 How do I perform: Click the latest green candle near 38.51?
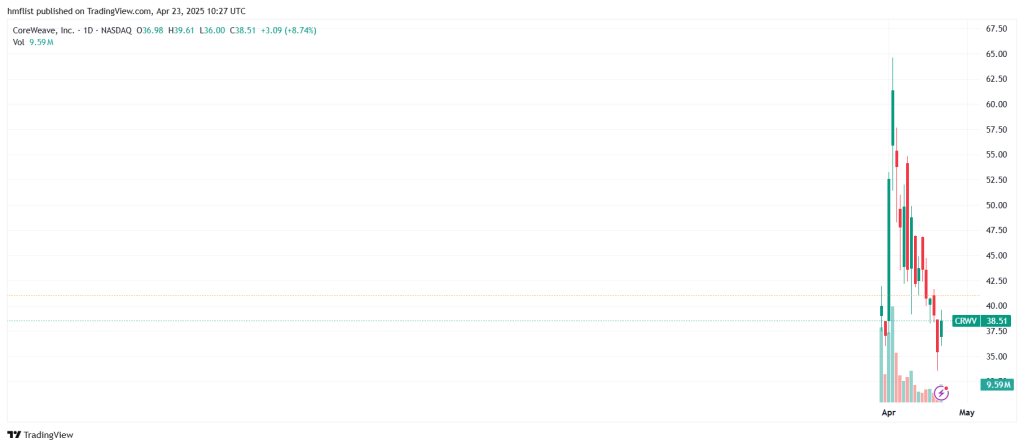click(941, 328)
